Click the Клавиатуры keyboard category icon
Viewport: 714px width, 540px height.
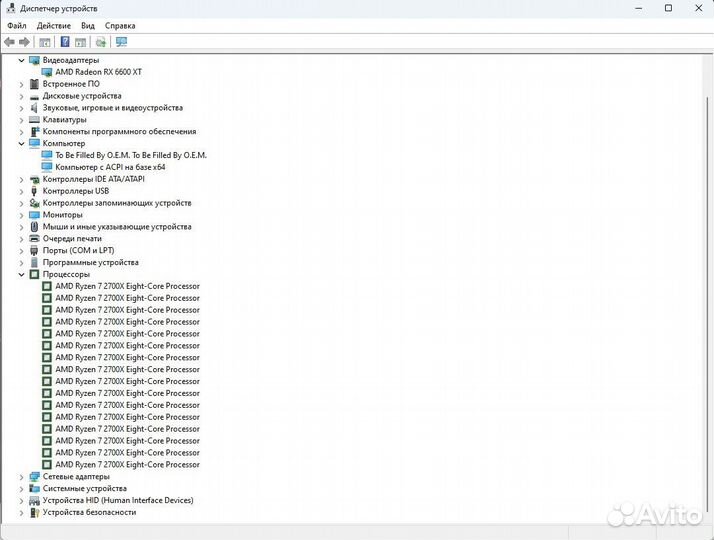pos(34,120)
